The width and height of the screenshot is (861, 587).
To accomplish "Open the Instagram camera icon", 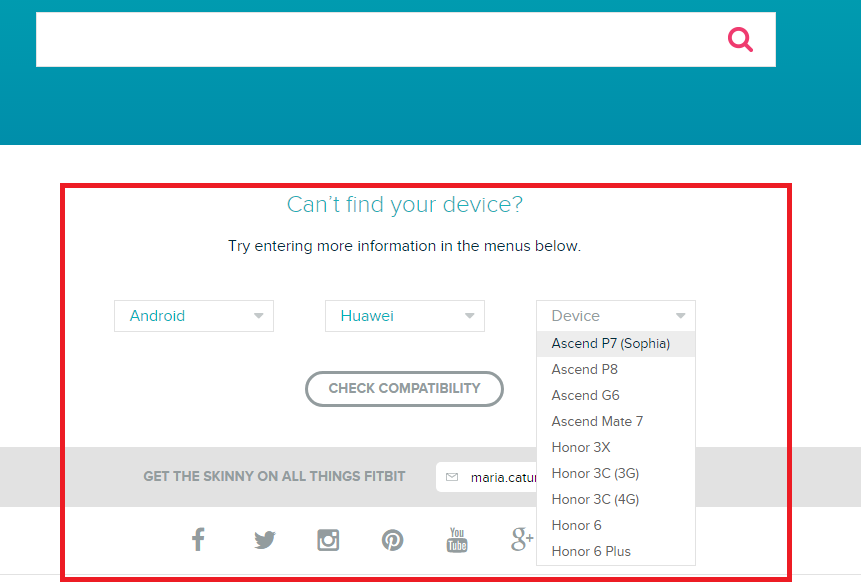I will pos(328,540).
